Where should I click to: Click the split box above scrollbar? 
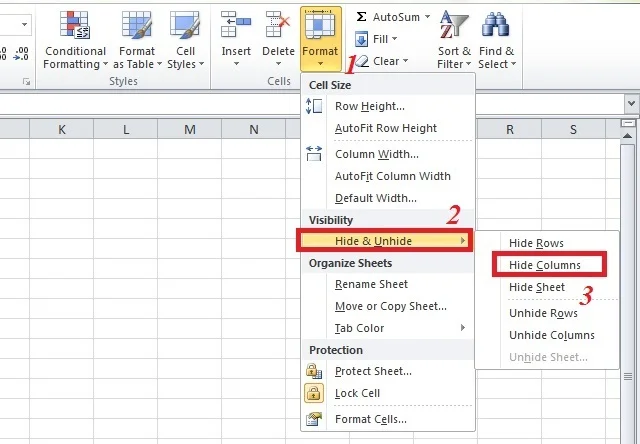[628, 123]
